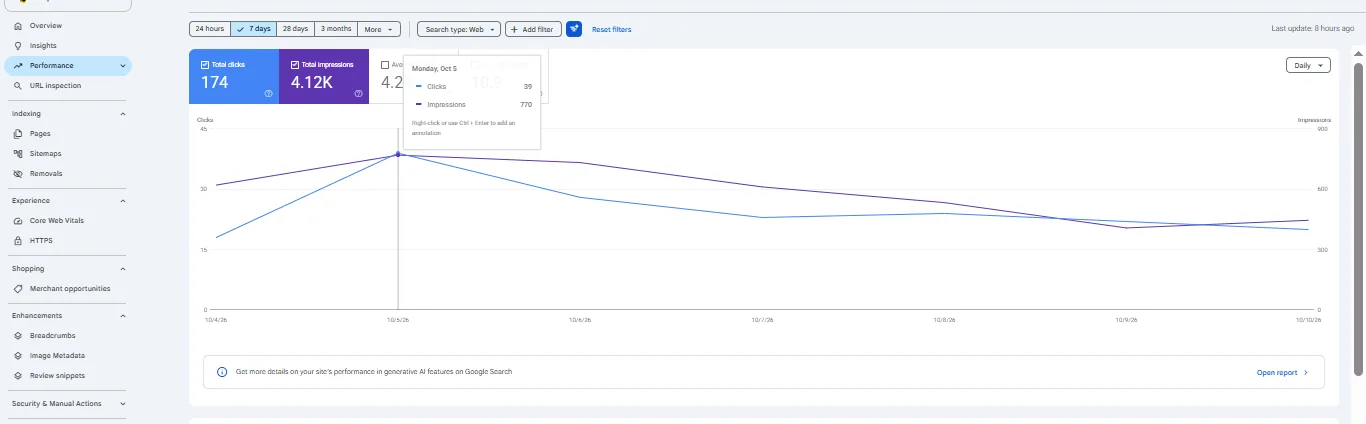This screenshot has height=424, width=1366.
Task: Click Monday, Oct 5 tooltip heading
Action: (434, 68)
